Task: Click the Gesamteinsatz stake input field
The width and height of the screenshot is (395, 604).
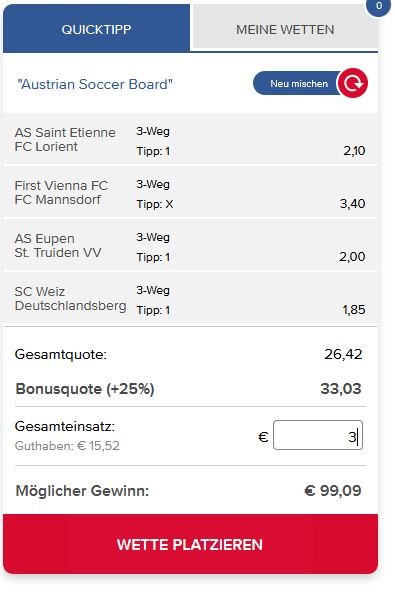Action: (318, 435)
